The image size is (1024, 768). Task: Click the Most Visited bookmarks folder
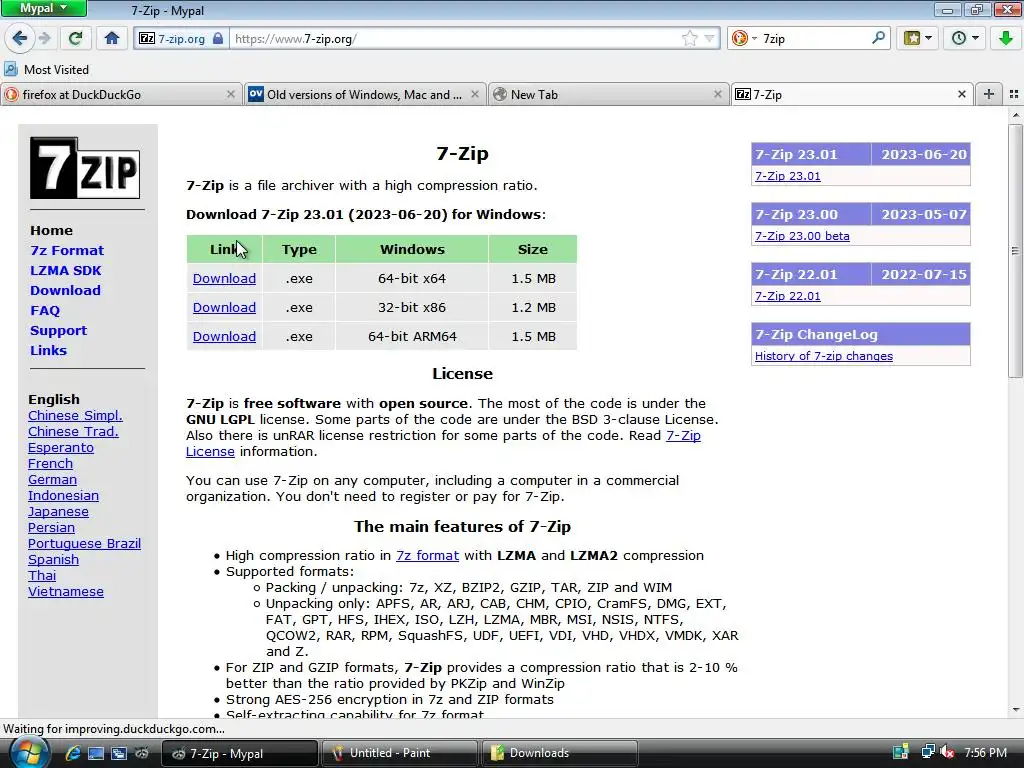46,69
